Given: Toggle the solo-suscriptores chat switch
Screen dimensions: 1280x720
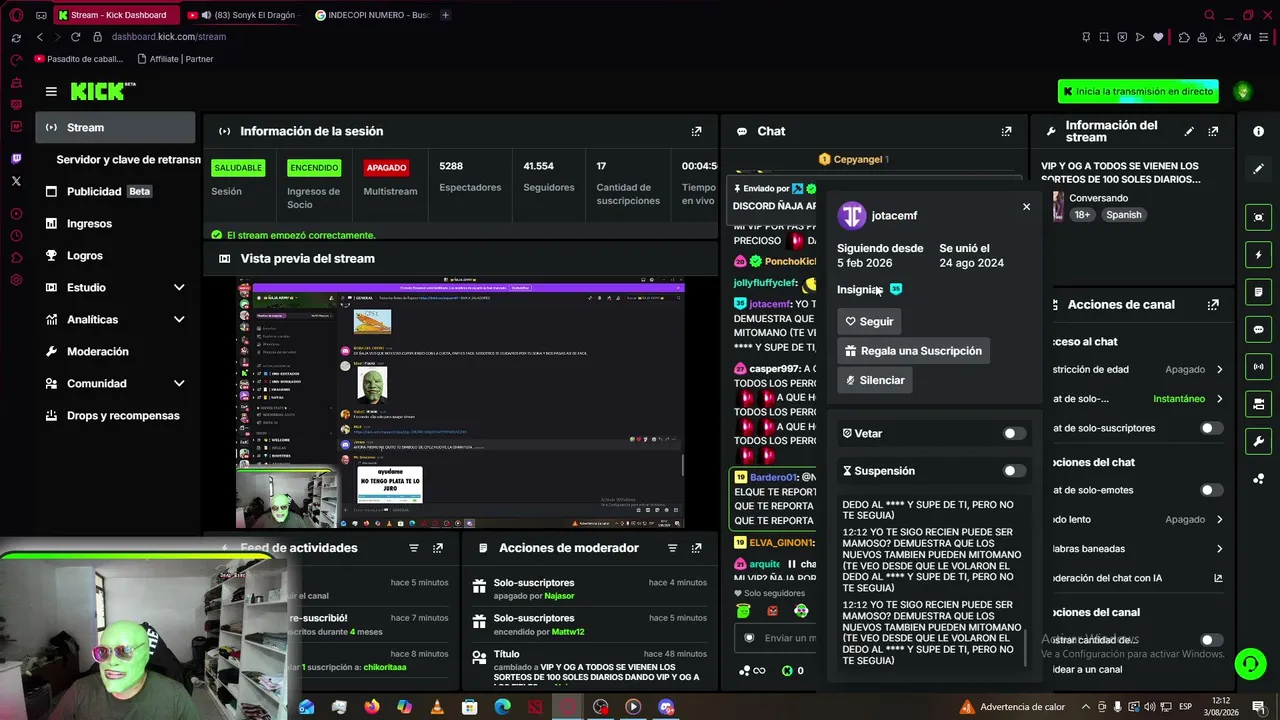Looking at the screenshot, I should (x=1211, y=428).
